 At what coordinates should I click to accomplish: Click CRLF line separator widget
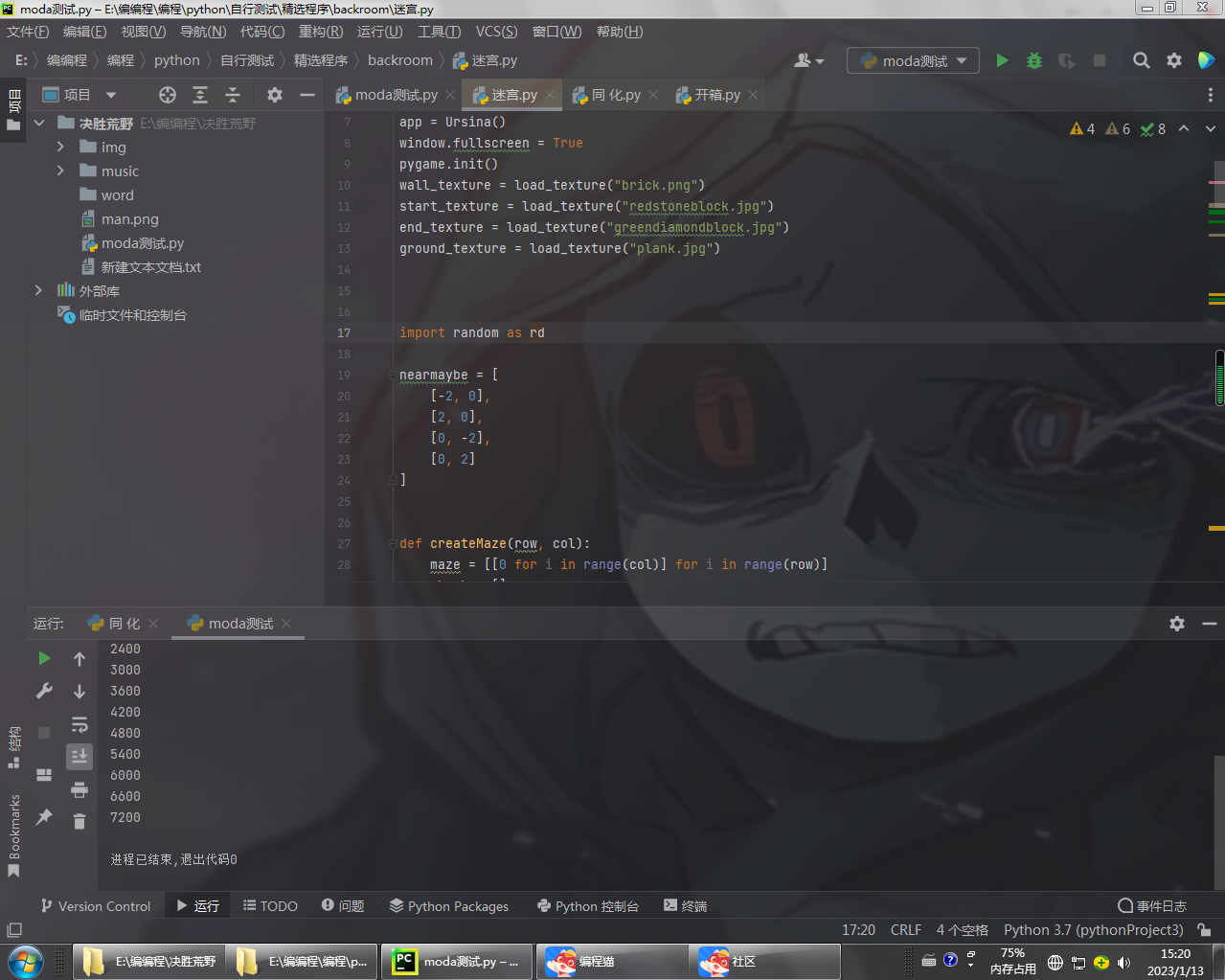tap(905, 930)
